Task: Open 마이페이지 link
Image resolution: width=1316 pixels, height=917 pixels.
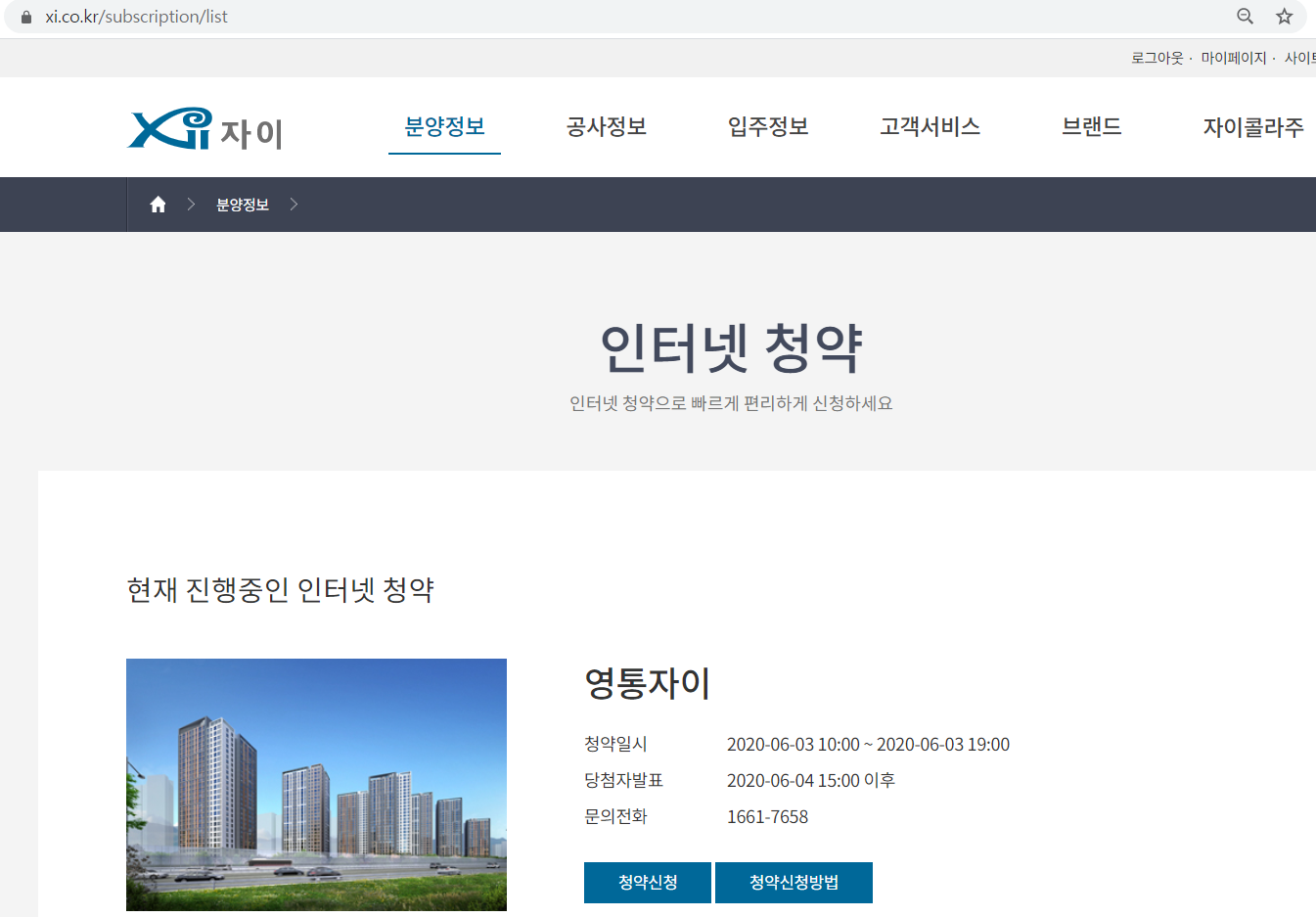Action: point(1234,58)
